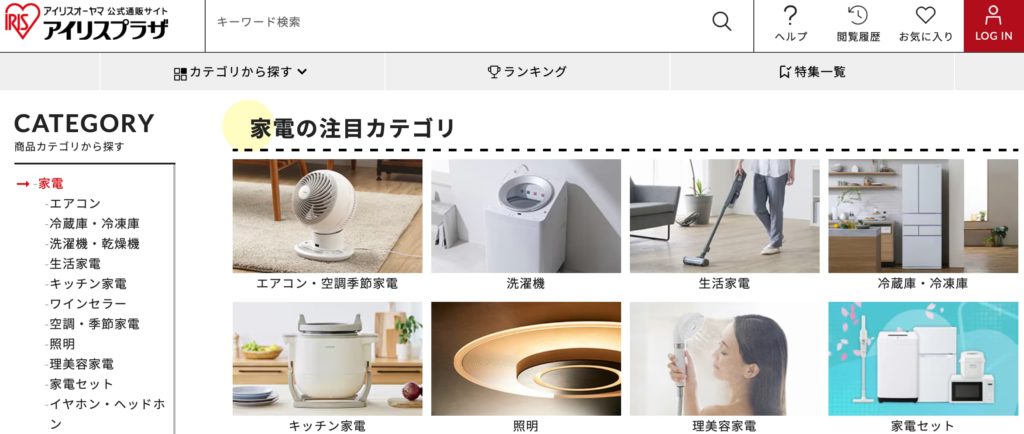Open お気に入り favorites heart icon
Image resolution: width=1024 pixels, height=434 pixels.
click(x=925, y=15)
